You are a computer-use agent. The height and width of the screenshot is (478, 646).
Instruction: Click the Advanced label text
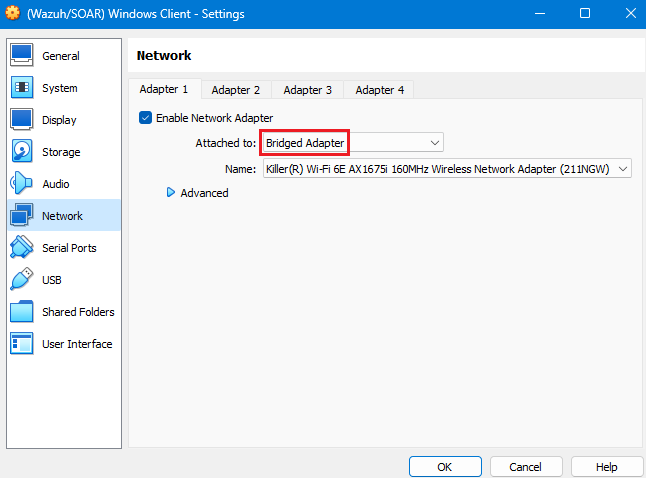click(204, 193)
